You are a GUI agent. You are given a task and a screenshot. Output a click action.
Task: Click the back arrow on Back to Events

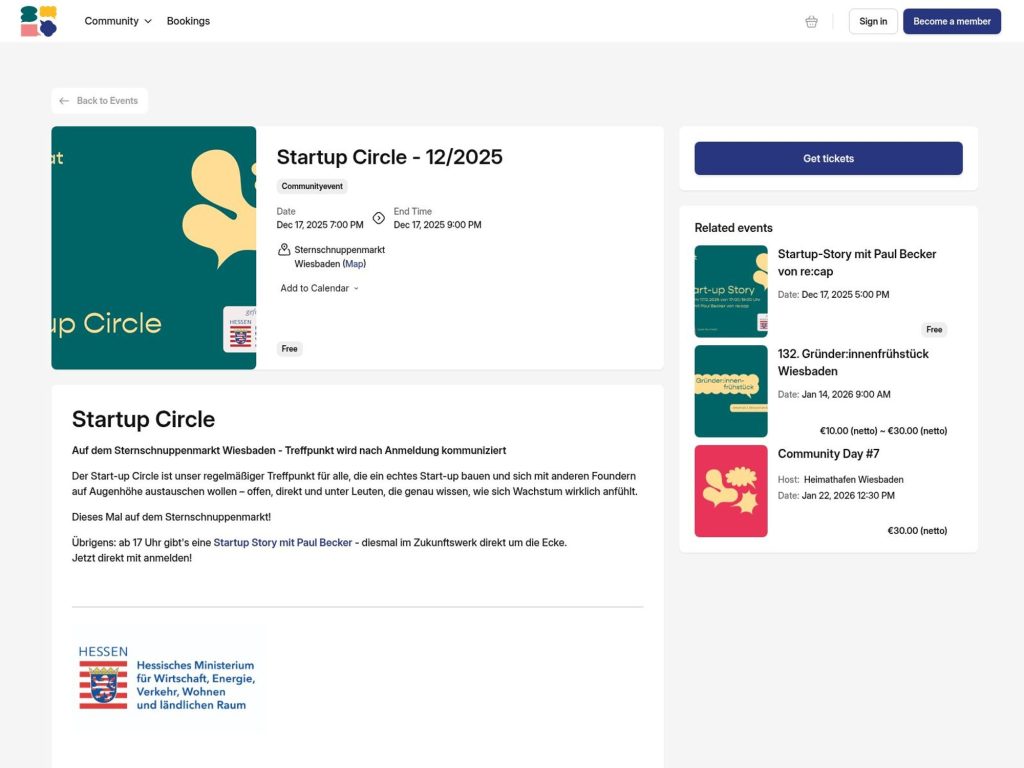coord(66,100)
